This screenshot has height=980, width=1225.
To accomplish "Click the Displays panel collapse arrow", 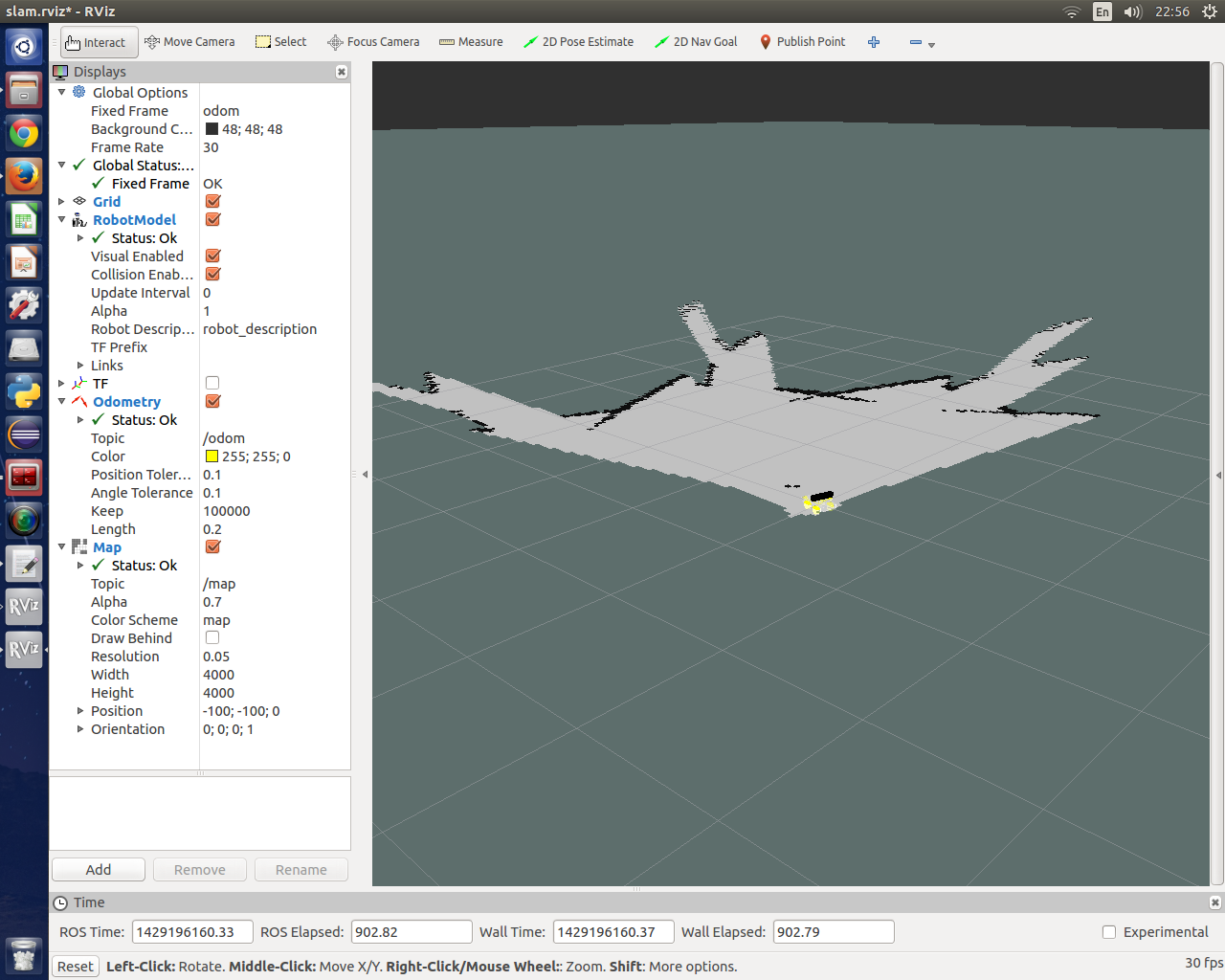I will coord(365,475).
